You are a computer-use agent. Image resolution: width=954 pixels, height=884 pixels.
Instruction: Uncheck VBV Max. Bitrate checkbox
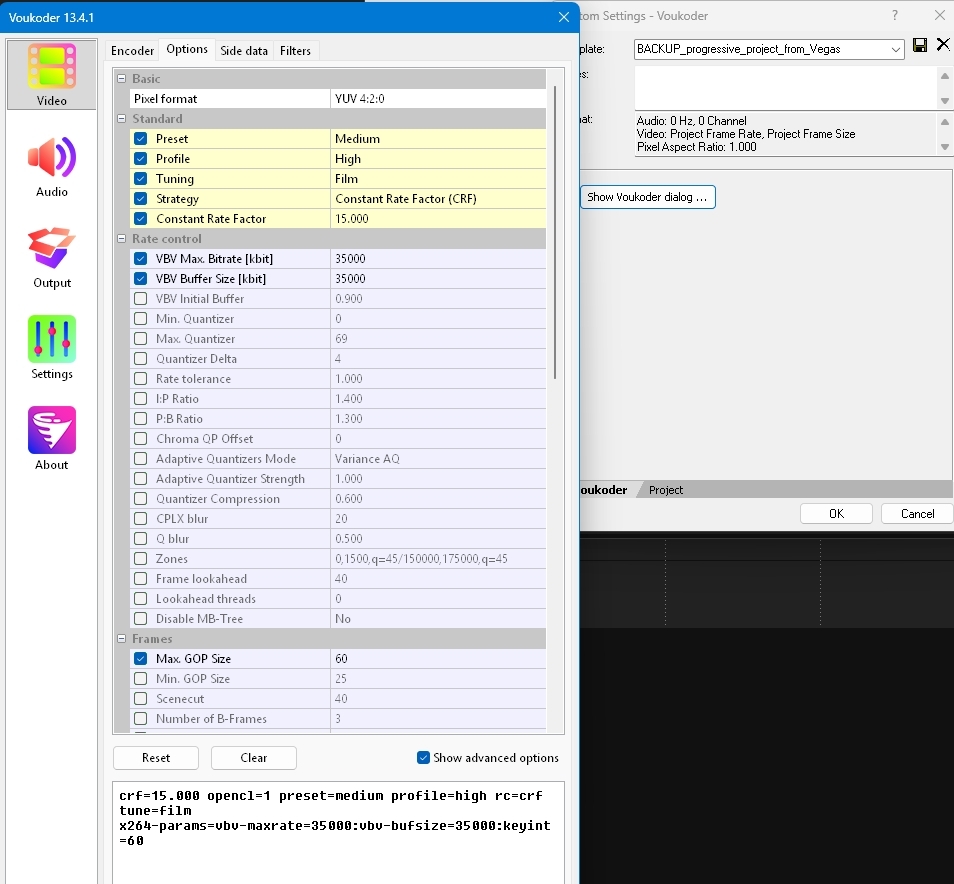click(x=141, y=259)
